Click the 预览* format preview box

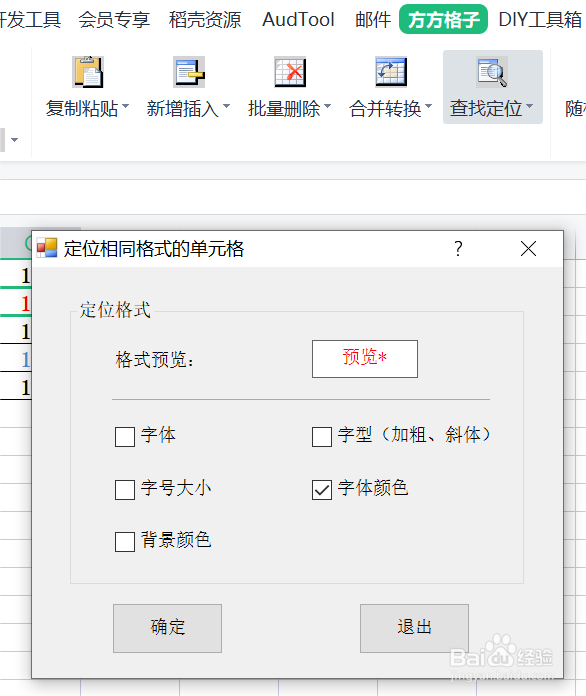click(x=365, y=359)
